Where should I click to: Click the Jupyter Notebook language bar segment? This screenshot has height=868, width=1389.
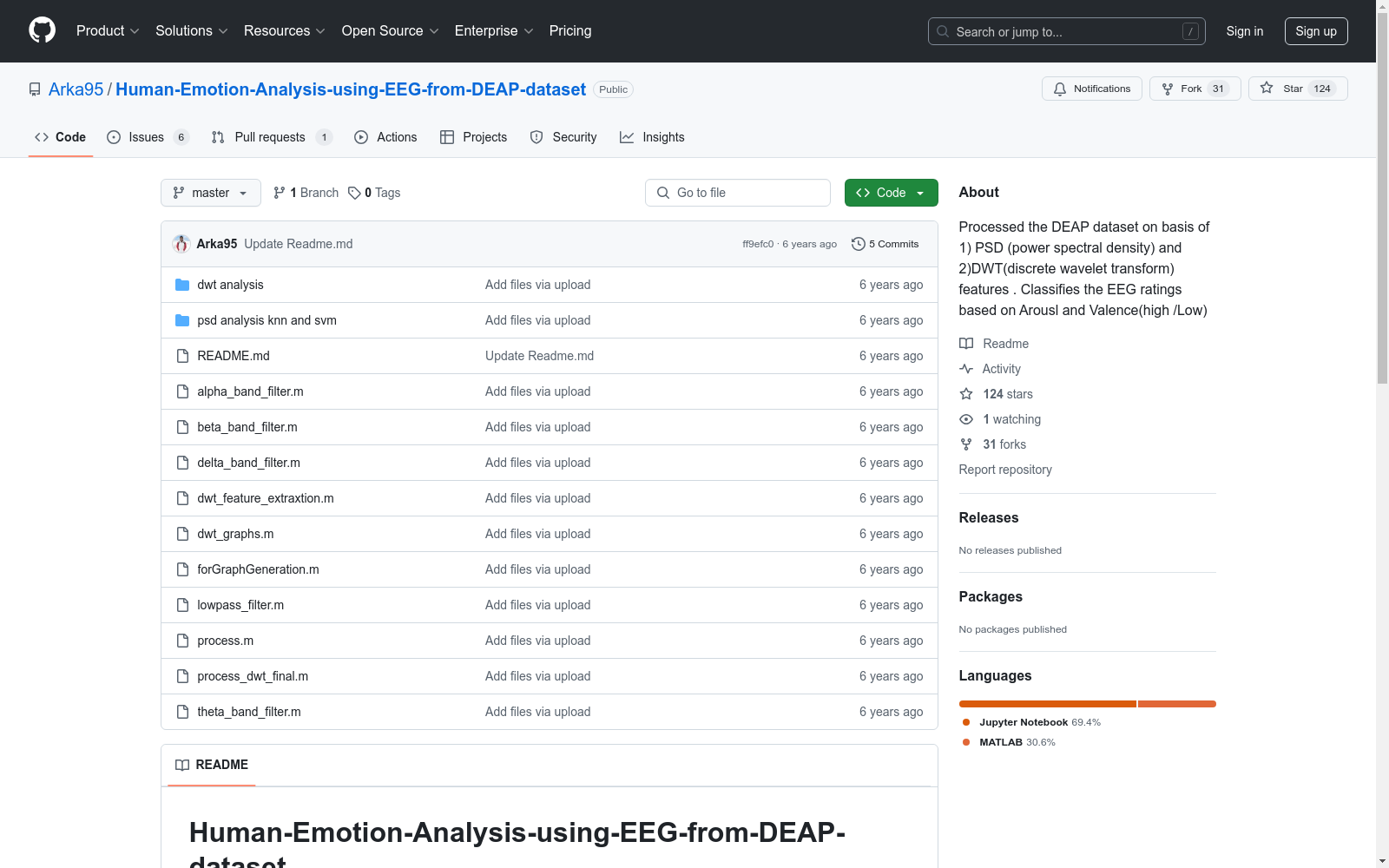tap(1048, 704)
